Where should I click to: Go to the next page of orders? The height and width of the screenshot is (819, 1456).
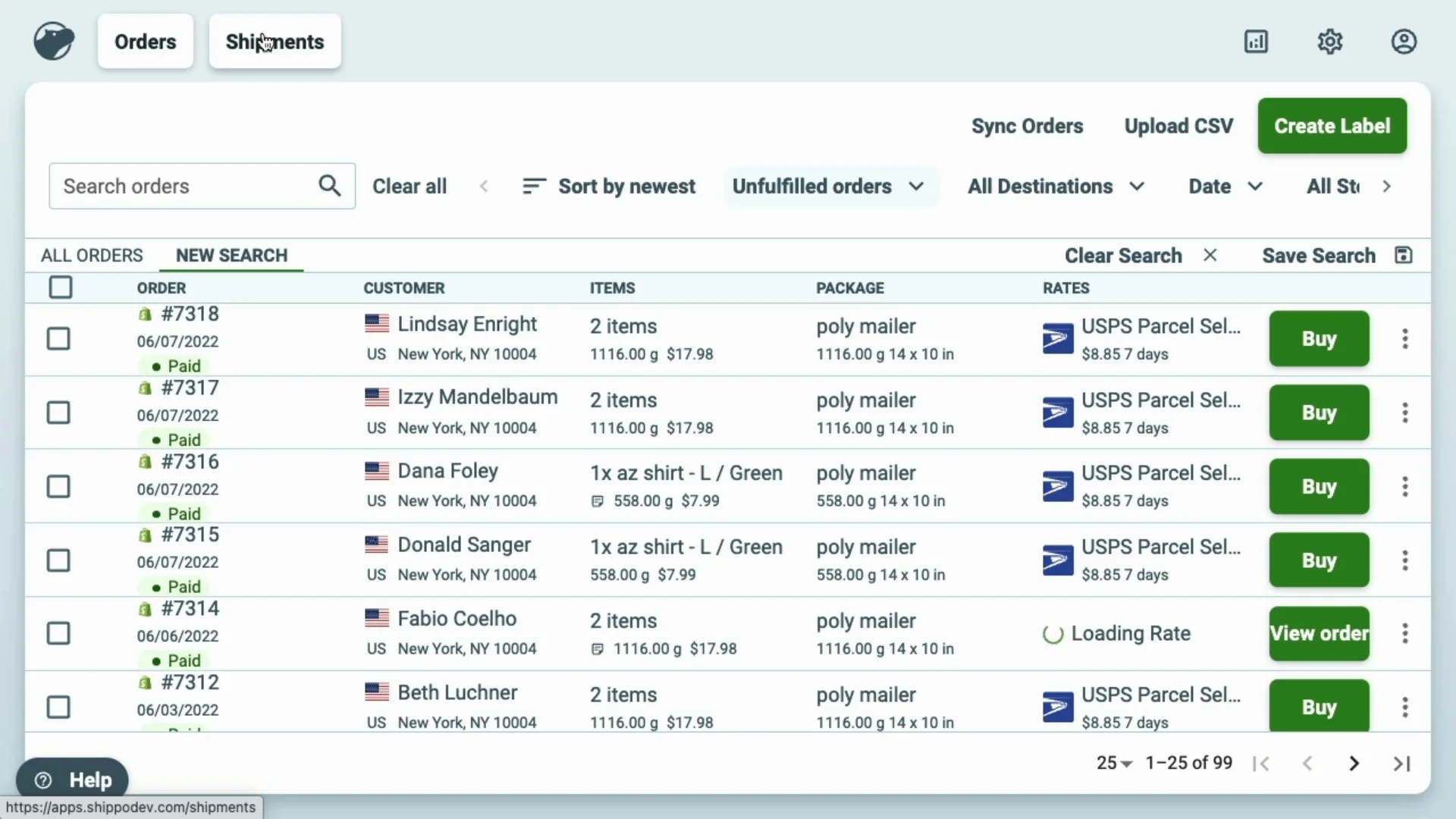(x=1354, y=763)
